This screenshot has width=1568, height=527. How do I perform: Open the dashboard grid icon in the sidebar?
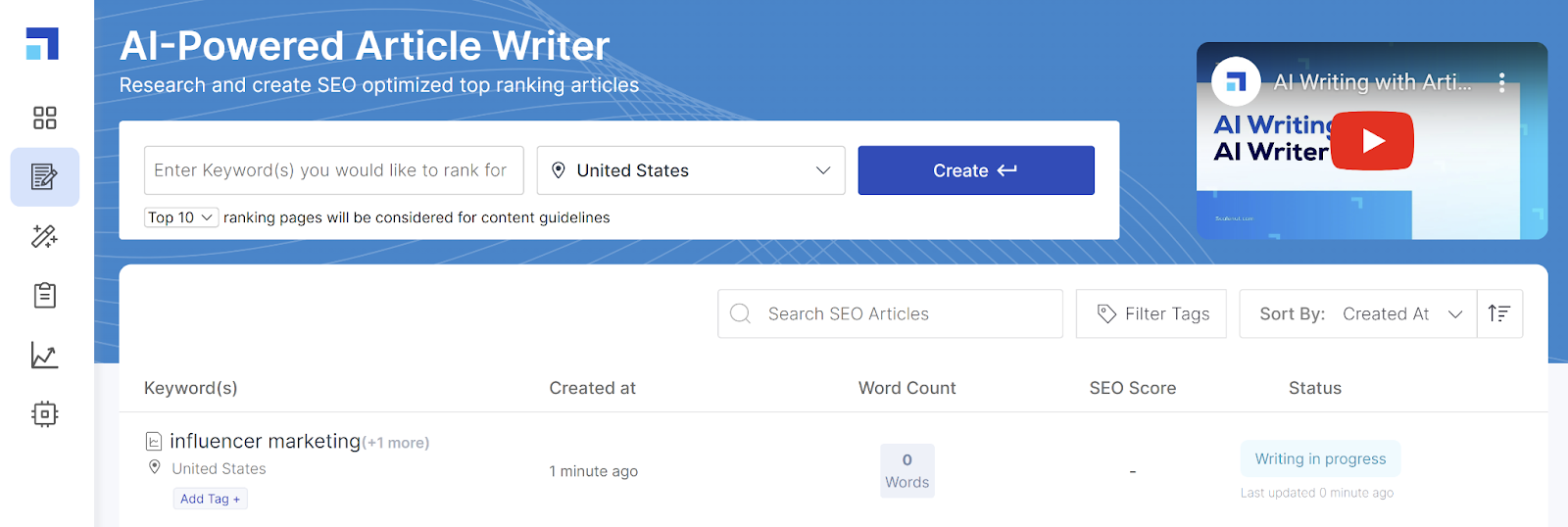point(45,119)
